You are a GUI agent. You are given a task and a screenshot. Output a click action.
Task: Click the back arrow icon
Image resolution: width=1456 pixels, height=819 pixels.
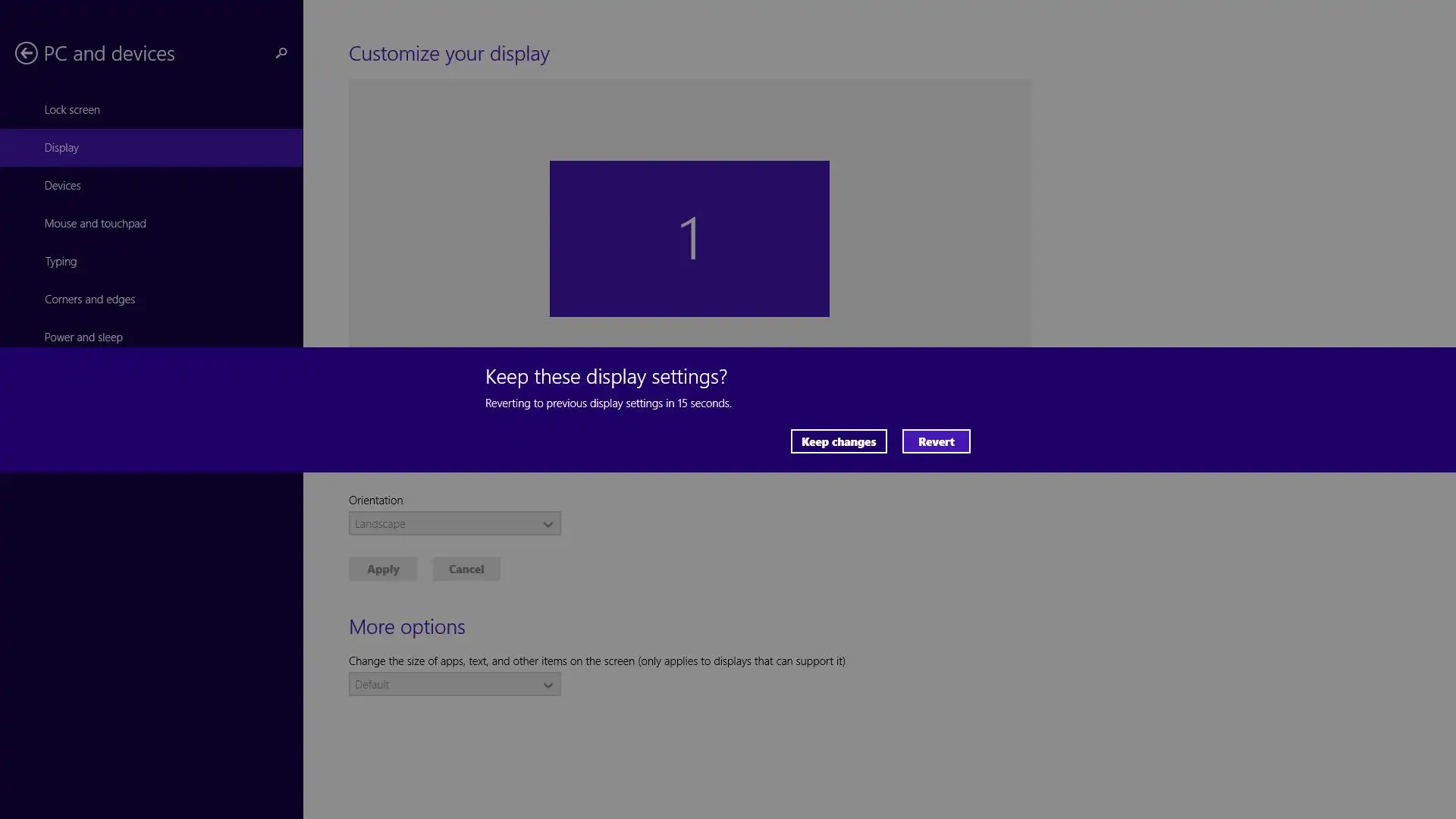pos(27,53)
